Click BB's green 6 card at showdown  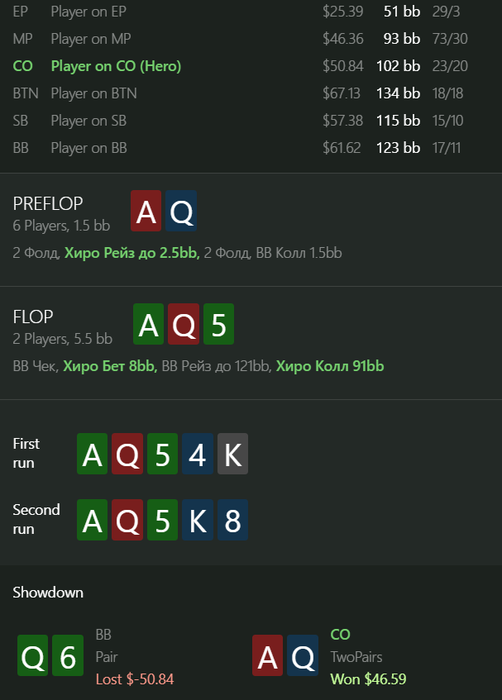click(x=68, y=655)
